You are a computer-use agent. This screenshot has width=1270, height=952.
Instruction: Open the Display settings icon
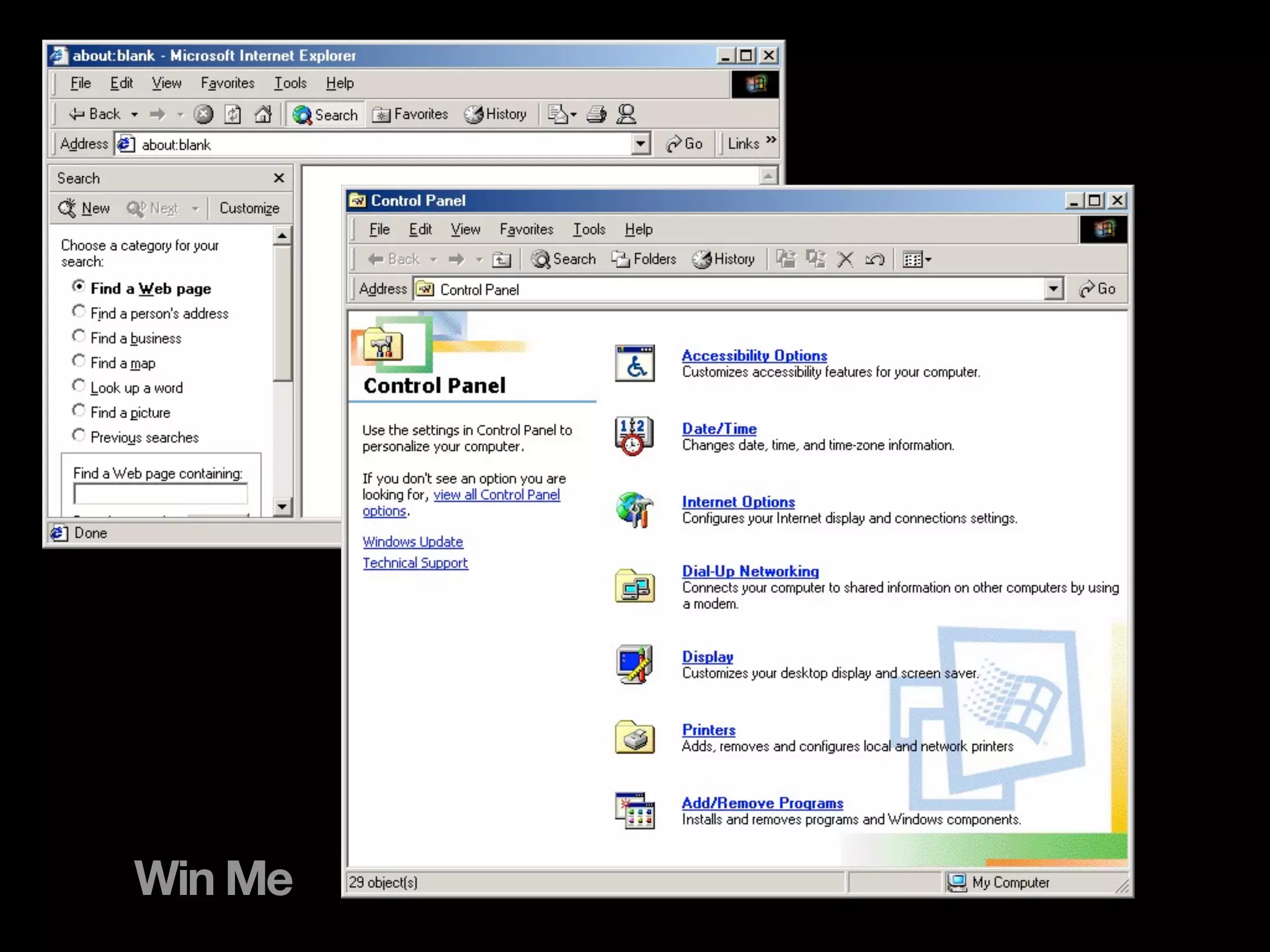[634, 664]
